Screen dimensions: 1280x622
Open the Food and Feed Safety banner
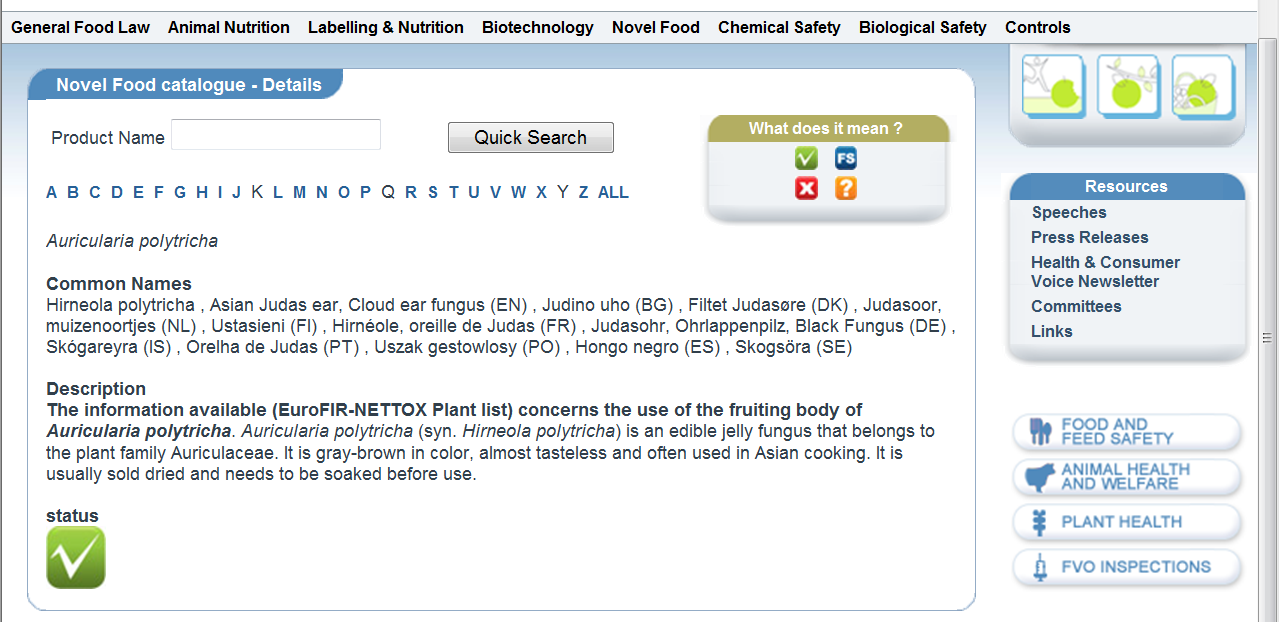point(1128,432)
